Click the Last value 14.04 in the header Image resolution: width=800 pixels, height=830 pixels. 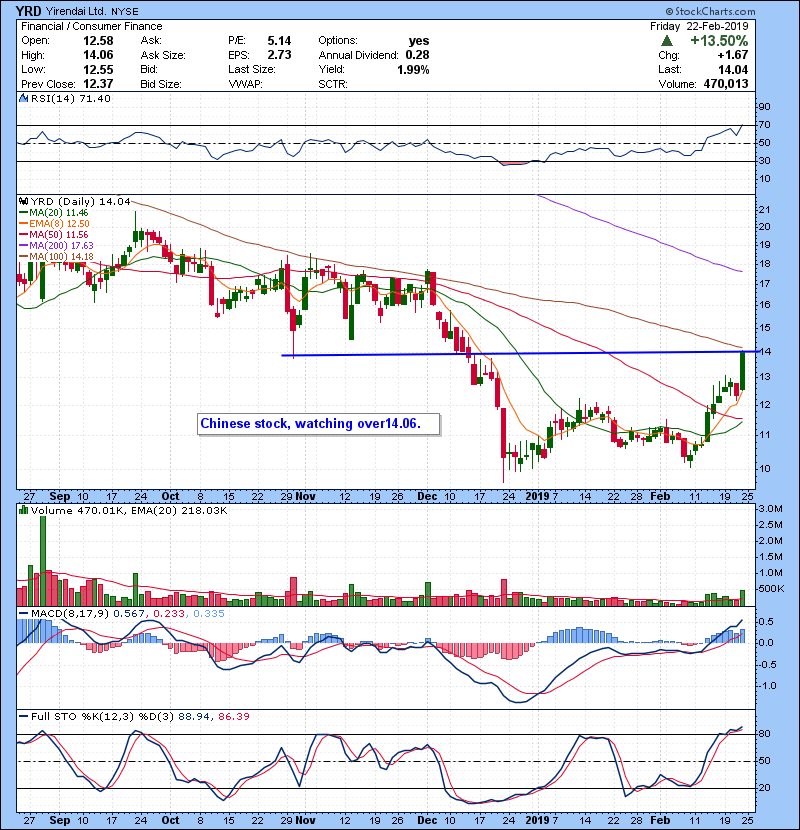tap(733, 69)
